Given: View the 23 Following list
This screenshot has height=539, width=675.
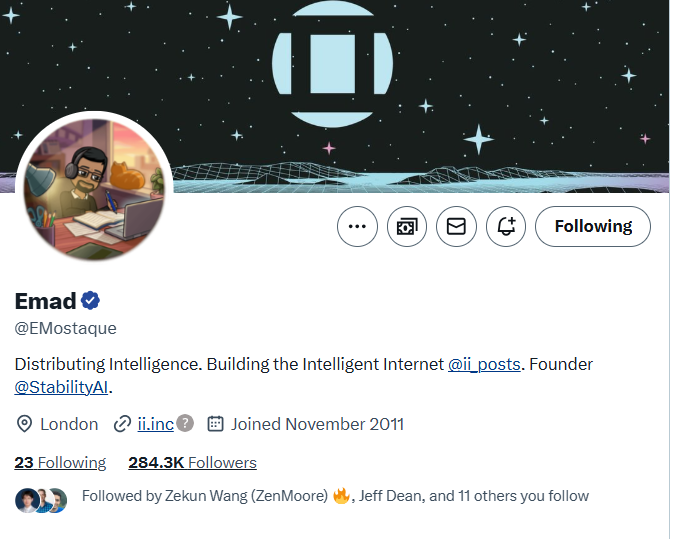Looking at the screenshot, I should click(x=60, y=462).
